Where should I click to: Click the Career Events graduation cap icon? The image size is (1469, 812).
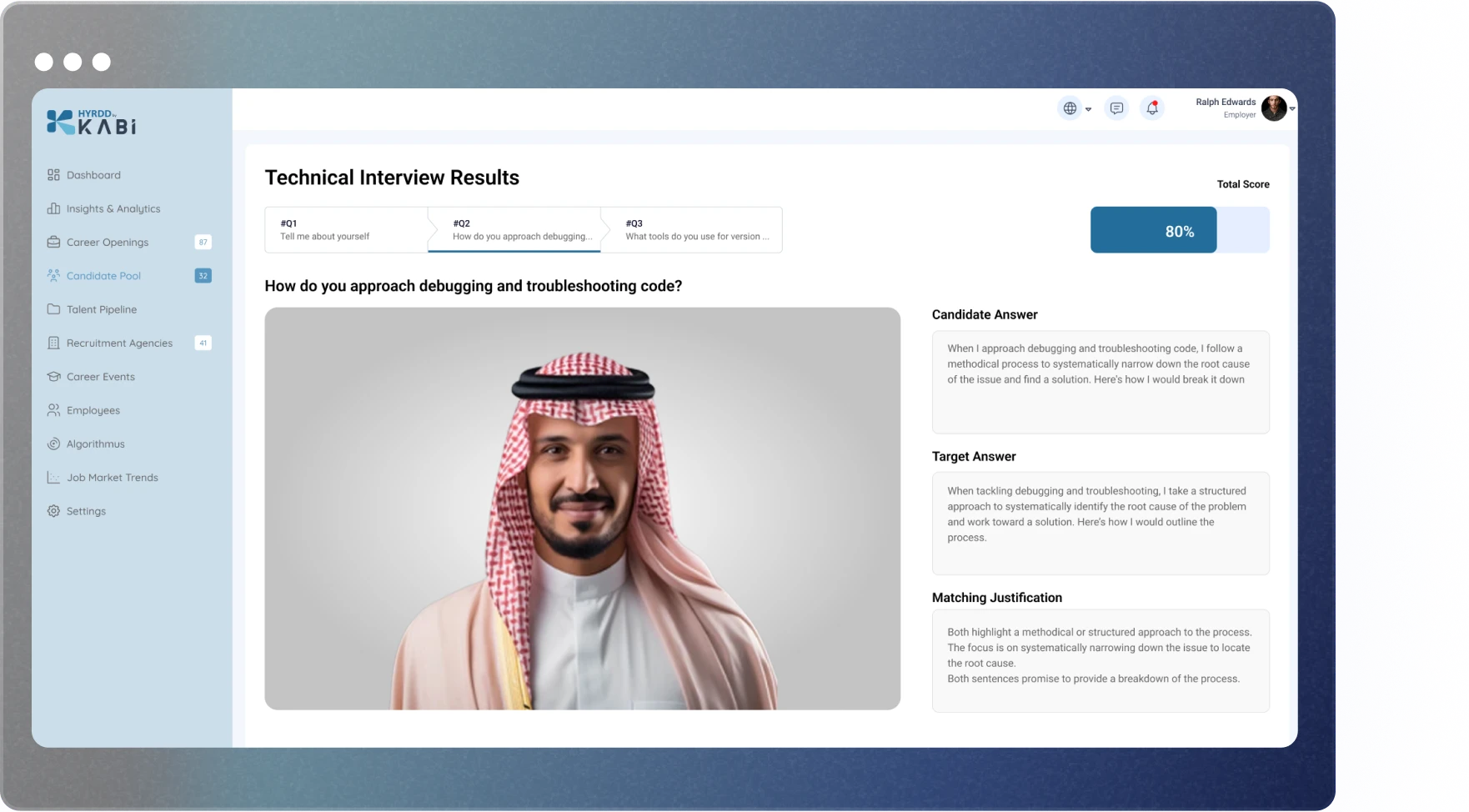(x=53, y=377)
